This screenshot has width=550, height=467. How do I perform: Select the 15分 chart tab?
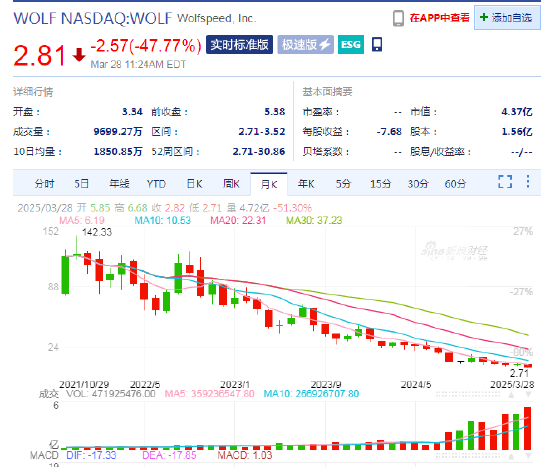coord(381,184)
